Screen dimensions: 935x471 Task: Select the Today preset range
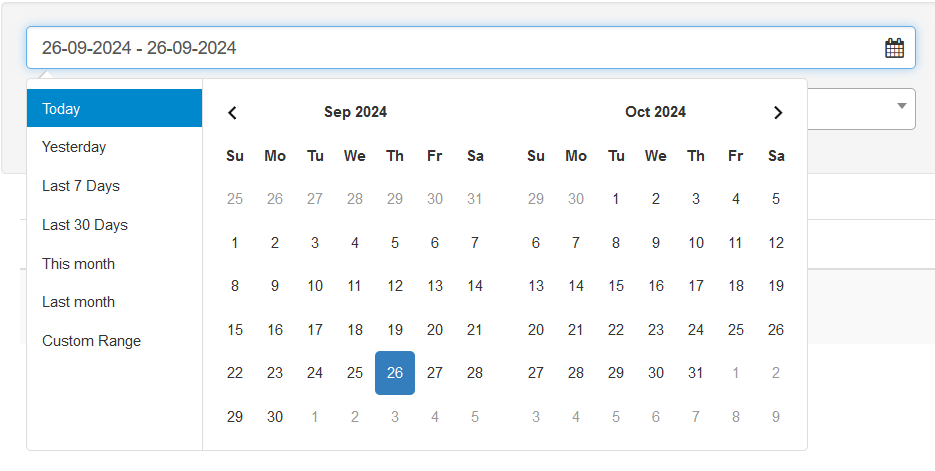114,109
